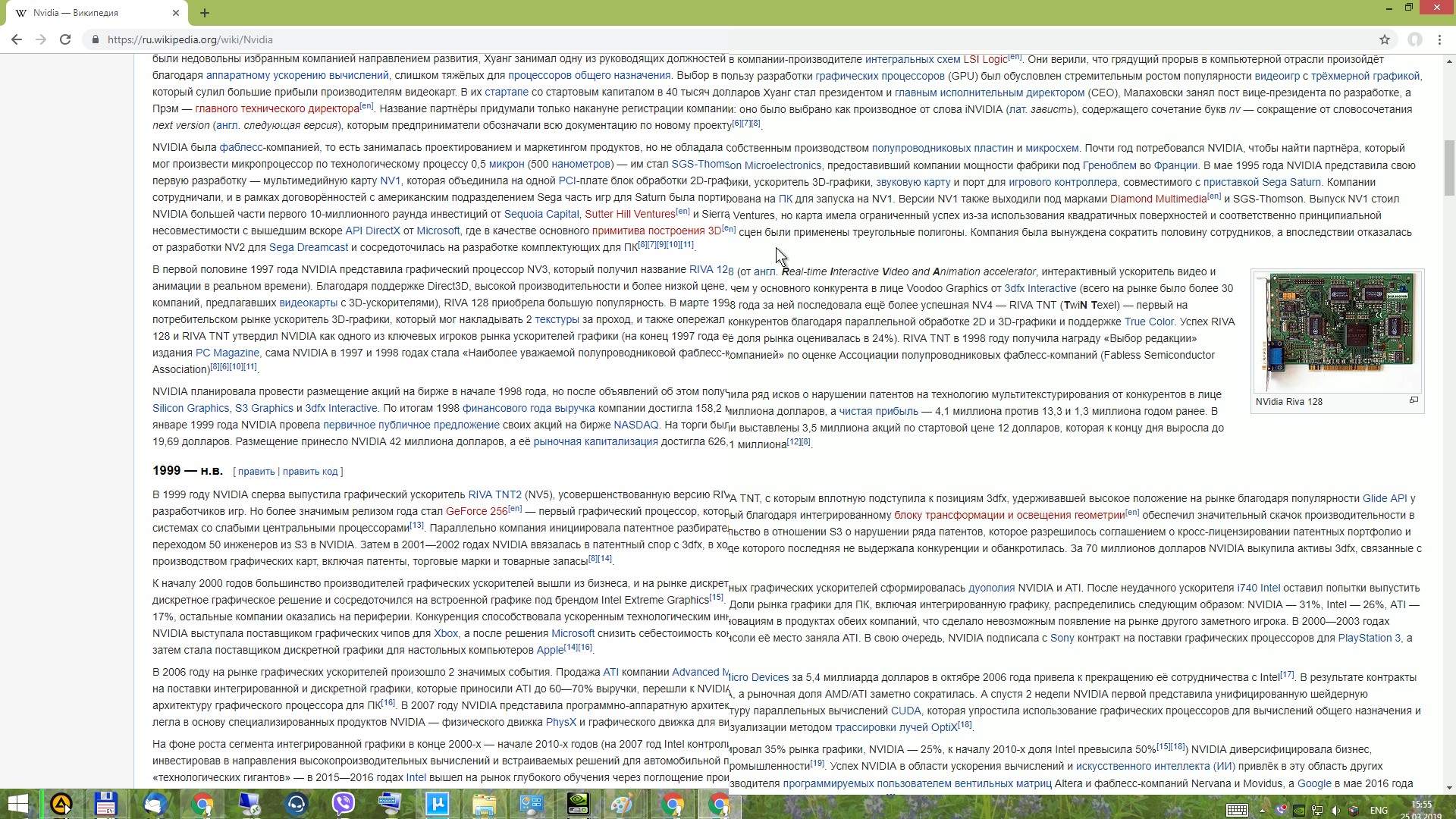Screen dimensions: 1456x819
Task: Show hidden system tray icons
Action: coord(1263,810)
